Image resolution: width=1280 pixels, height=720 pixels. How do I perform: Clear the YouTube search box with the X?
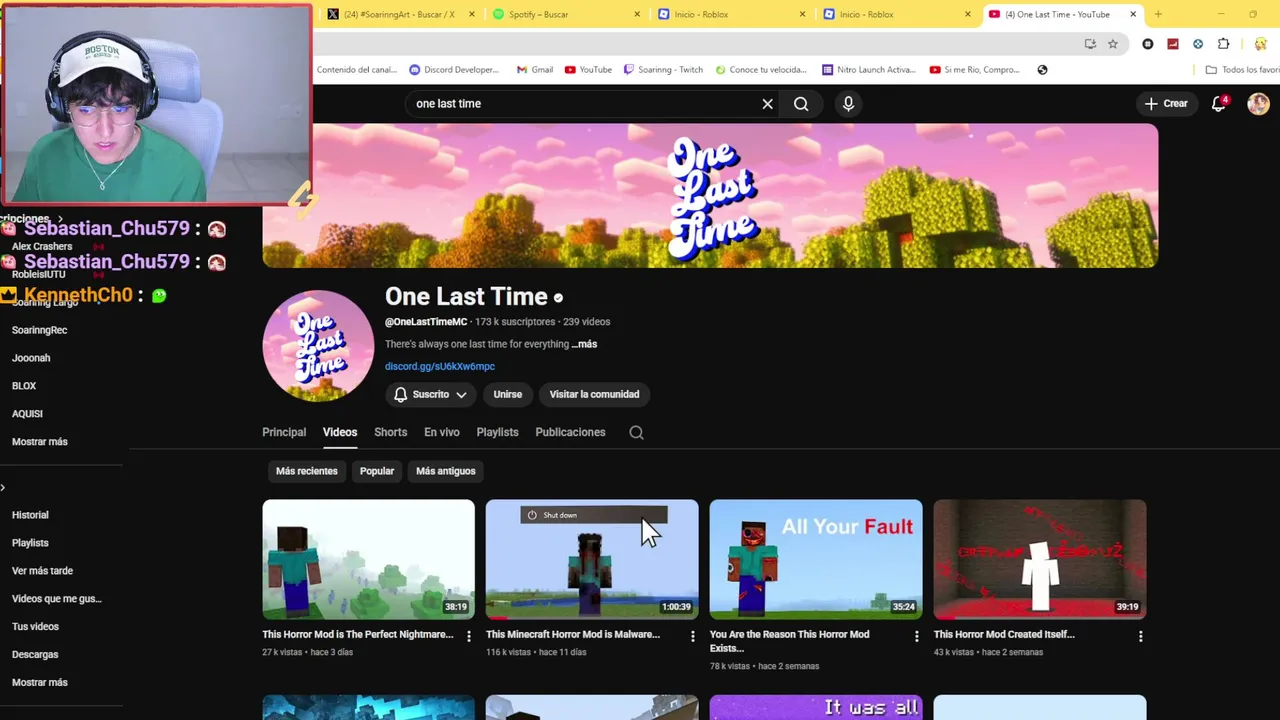[767, 104]
